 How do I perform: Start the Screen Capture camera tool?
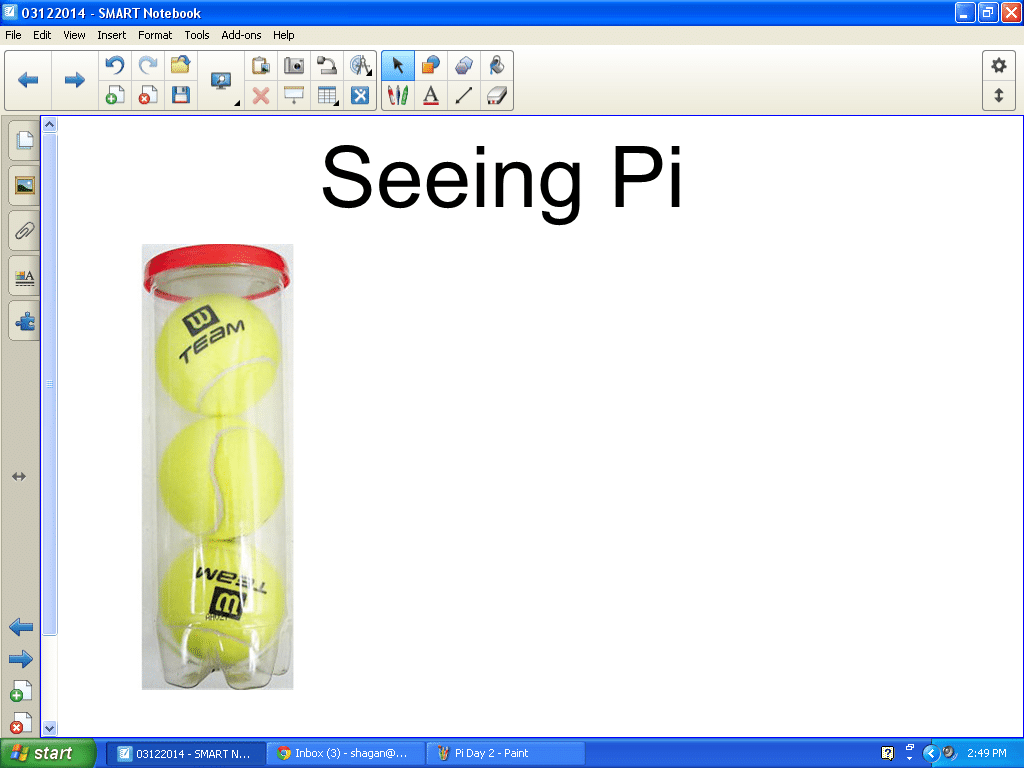coord(294,65)
